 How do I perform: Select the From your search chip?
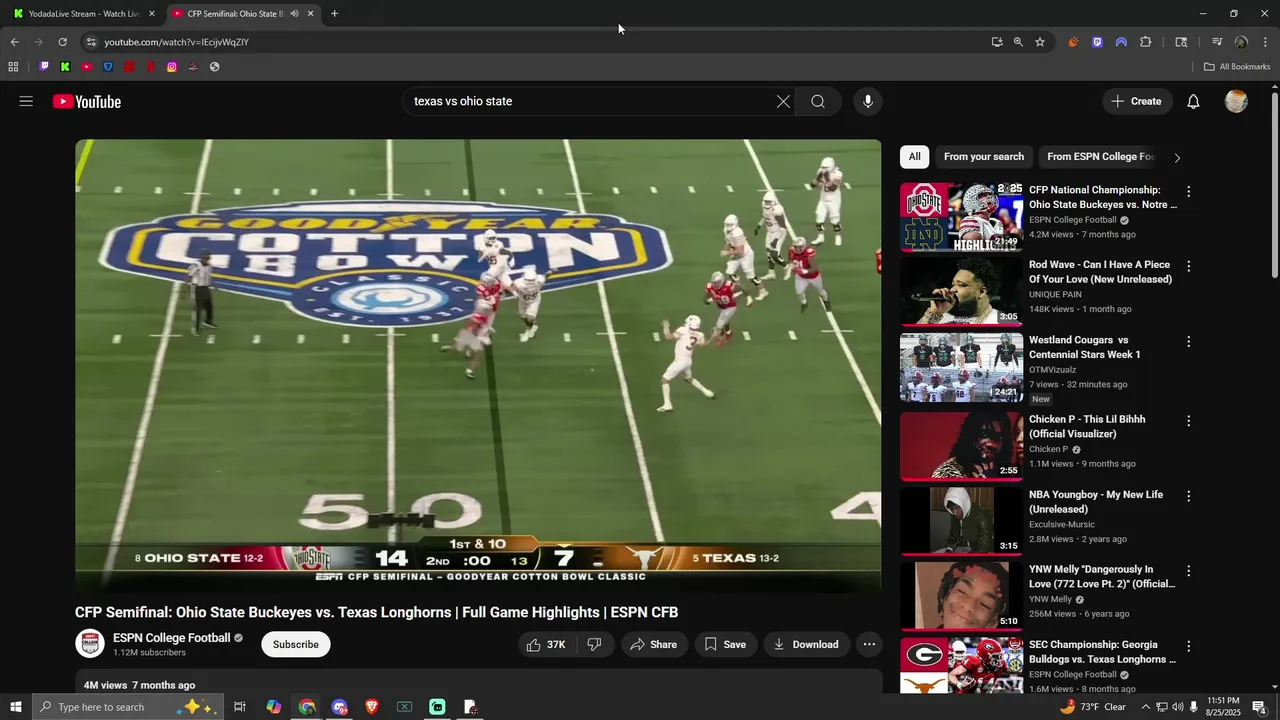point(984,157)
